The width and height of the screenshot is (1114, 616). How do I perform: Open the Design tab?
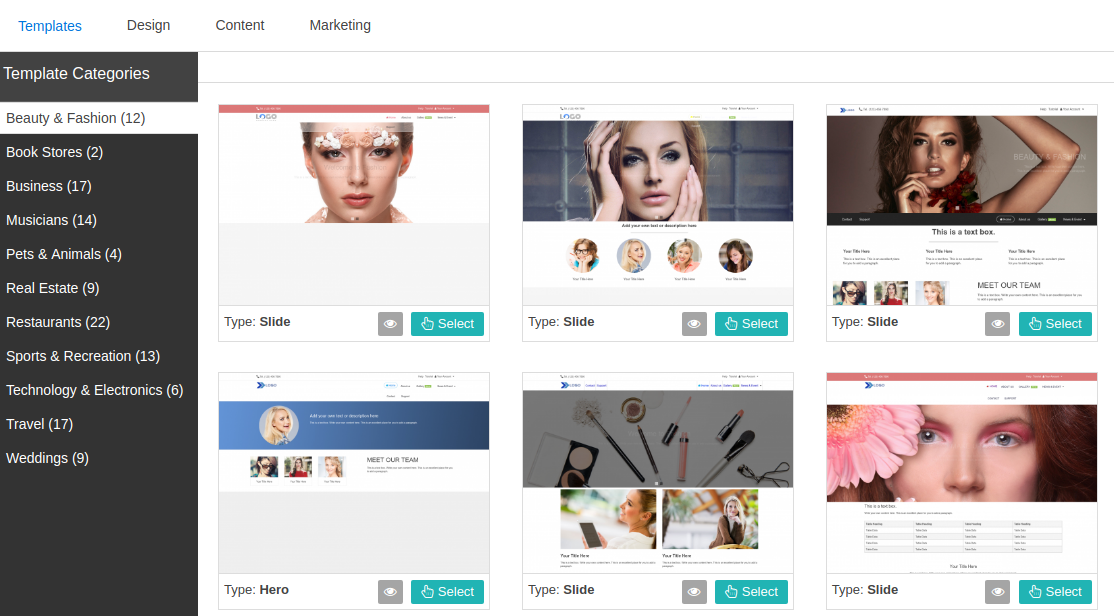click(148, 25)
